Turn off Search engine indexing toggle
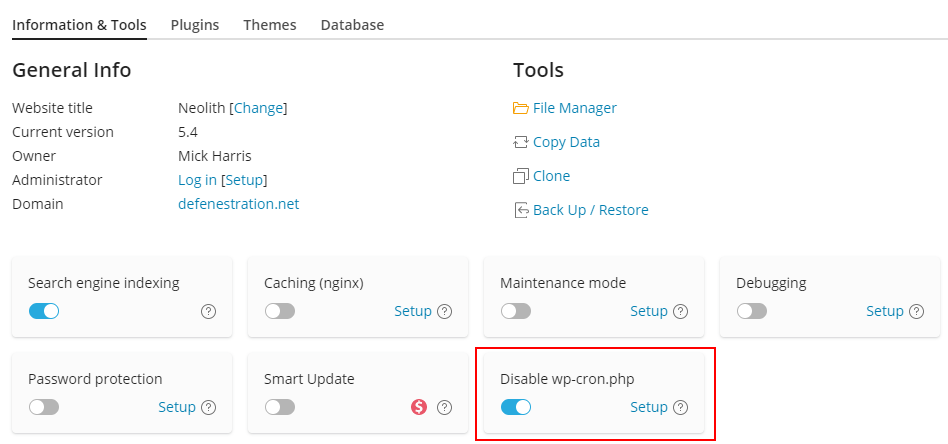 pyautogui.click(x=44, y=312)
